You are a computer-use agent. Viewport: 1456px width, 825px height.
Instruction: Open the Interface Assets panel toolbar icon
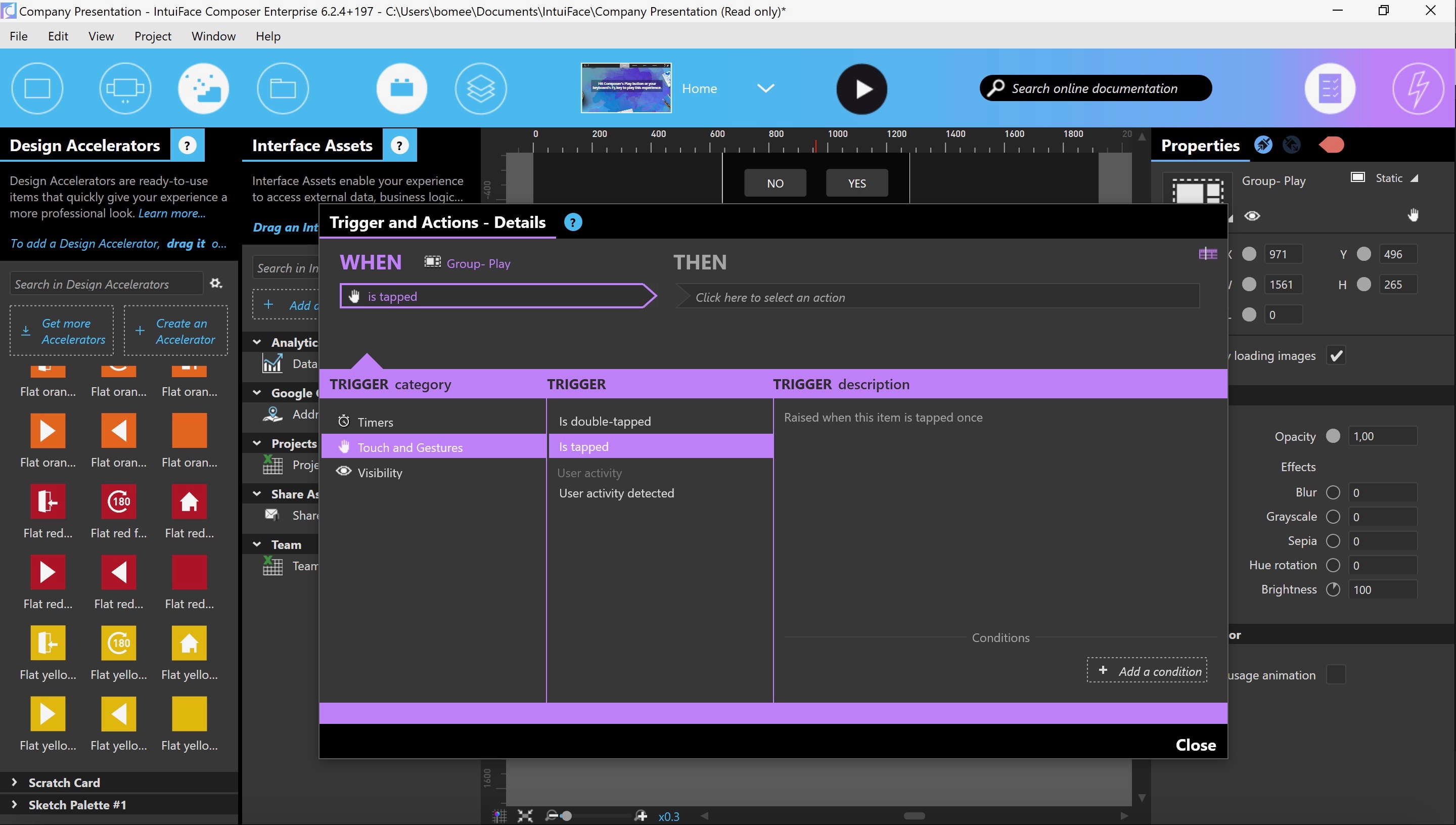tap(401, 89)
